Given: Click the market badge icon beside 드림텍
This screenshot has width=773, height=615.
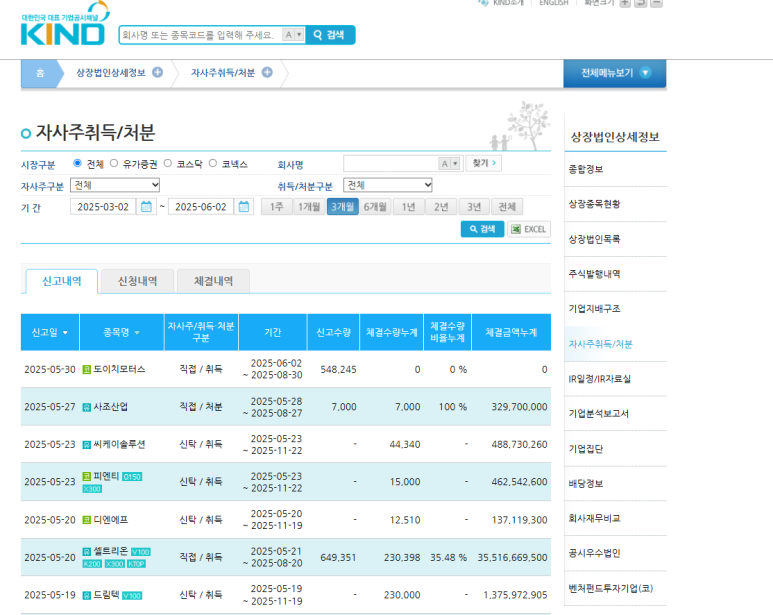Looking at the screenshot, I should (x=86, y=595).
